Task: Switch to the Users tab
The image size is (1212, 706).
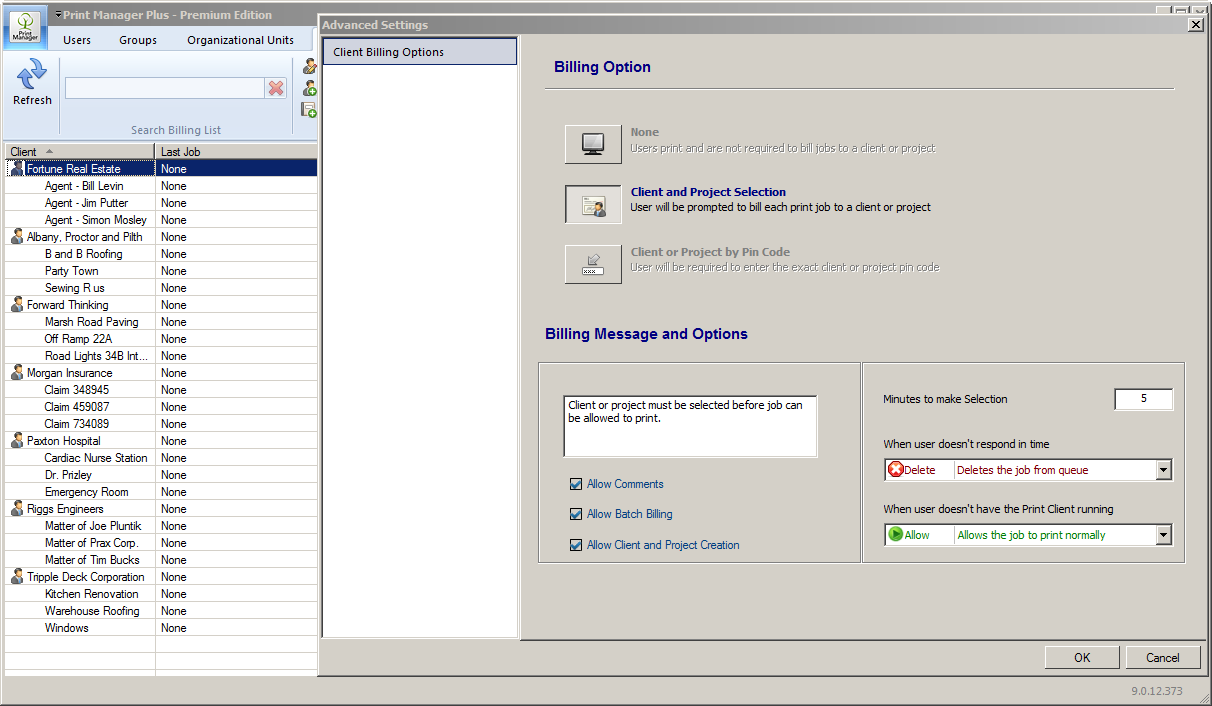Action: click(x=77, y=40)
